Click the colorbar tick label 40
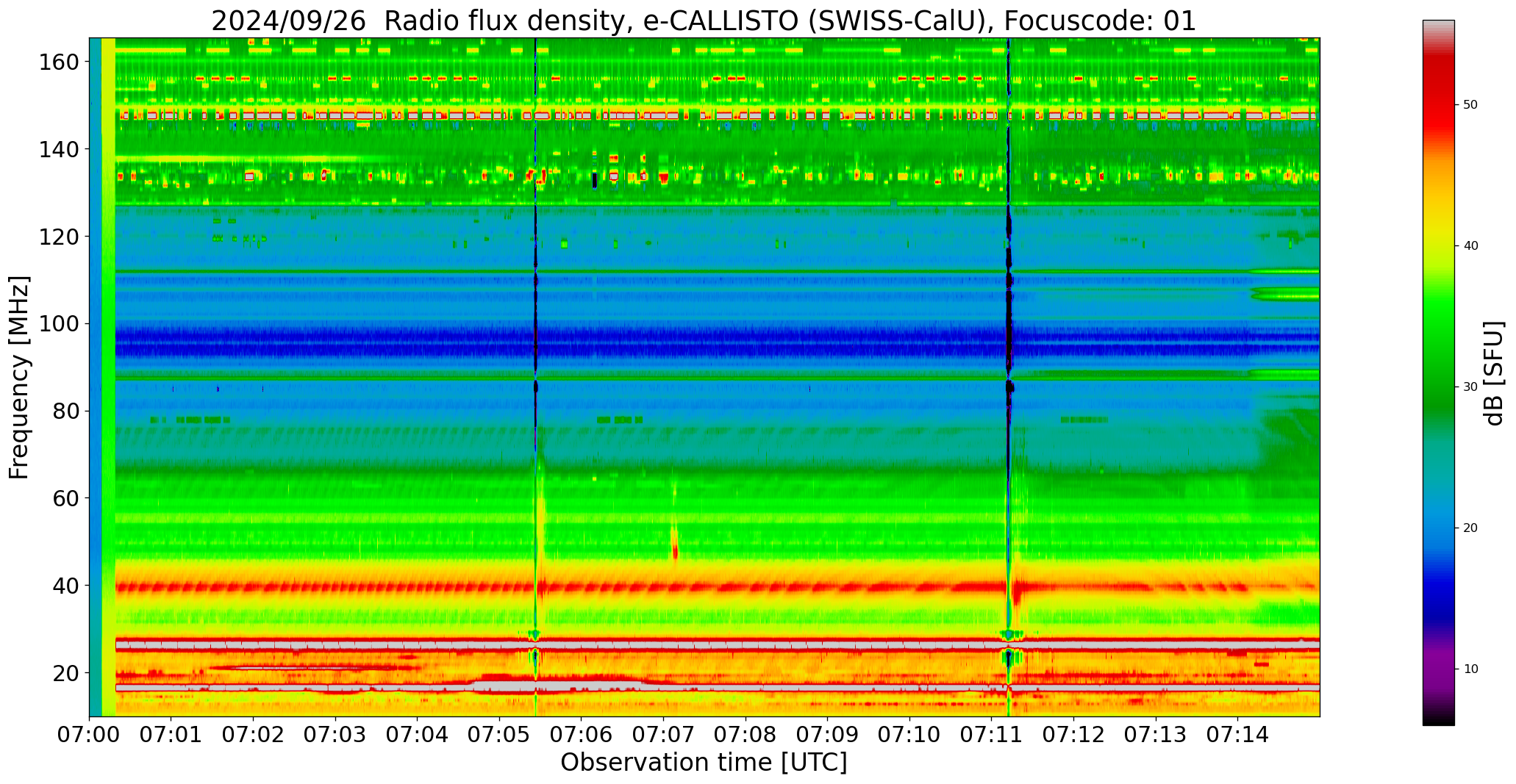The height and width of the screenshot is (784, 1516). [1470, 246]
